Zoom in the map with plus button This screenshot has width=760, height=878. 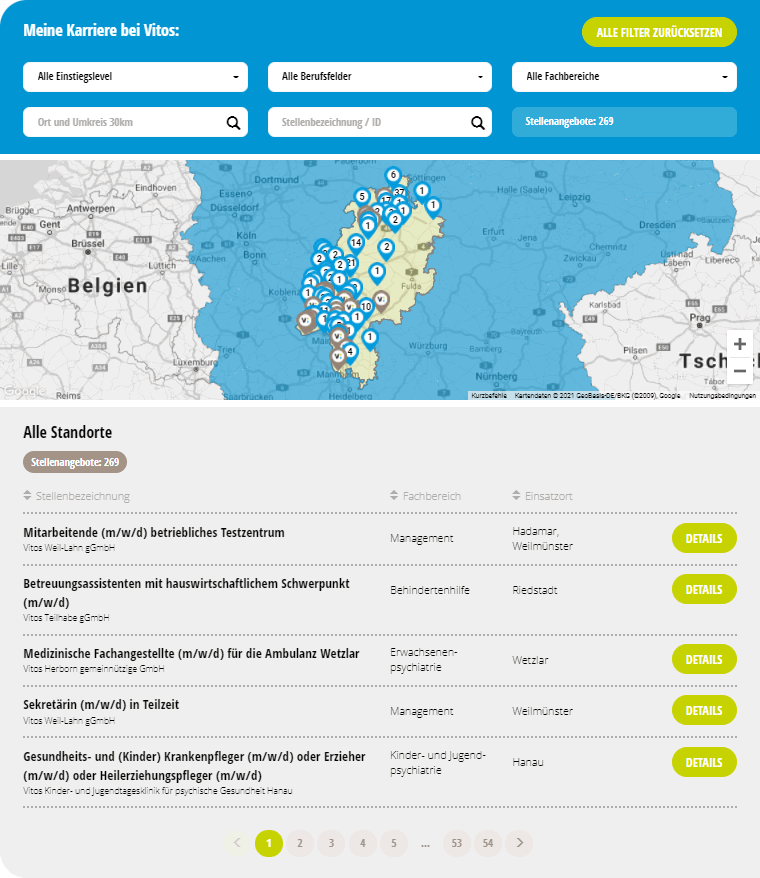pyautogui.click(x=740, y=344)
